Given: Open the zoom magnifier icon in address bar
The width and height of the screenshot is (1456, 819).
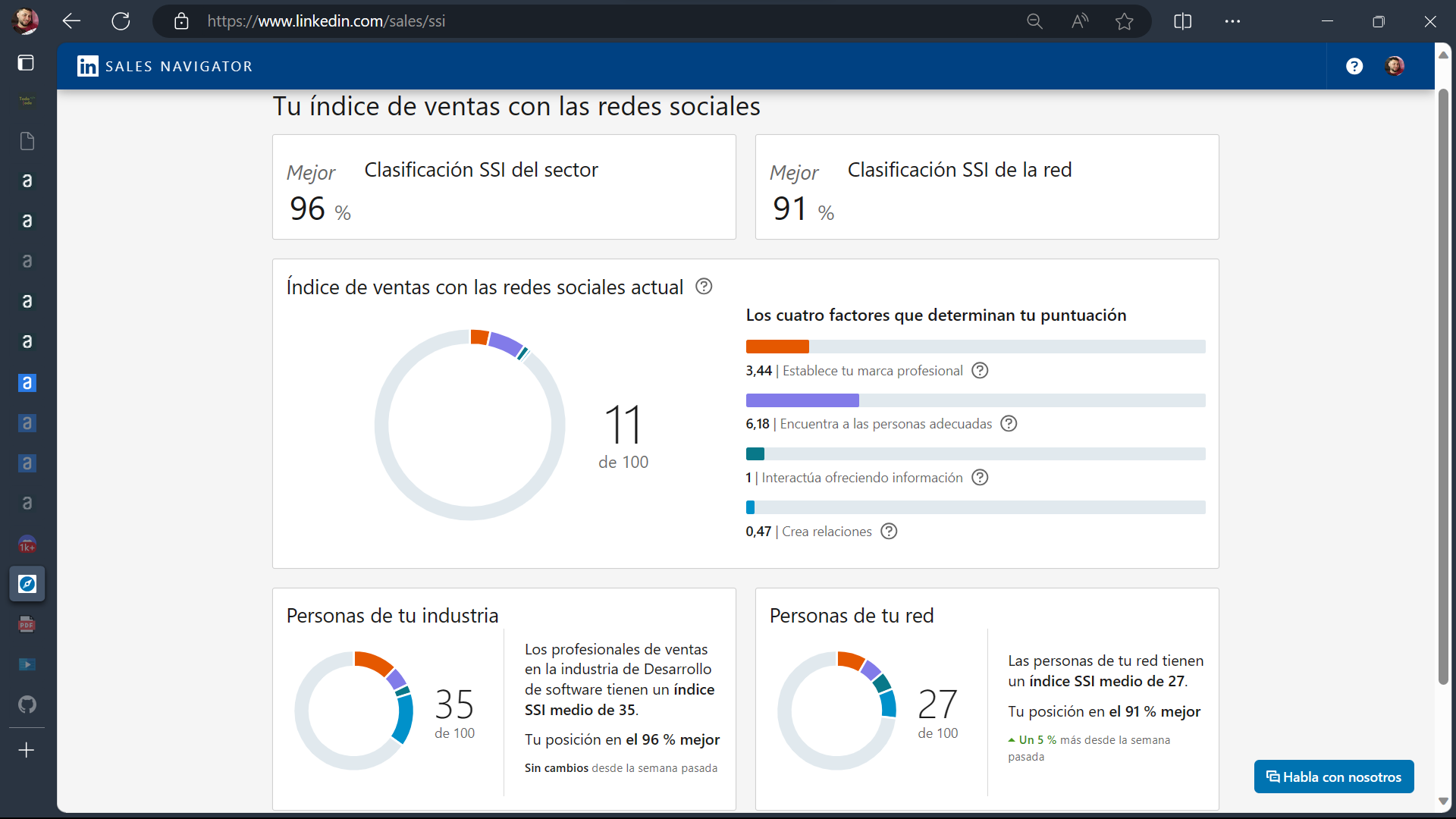Looking at the screenshot, I should pos(1034,21).
